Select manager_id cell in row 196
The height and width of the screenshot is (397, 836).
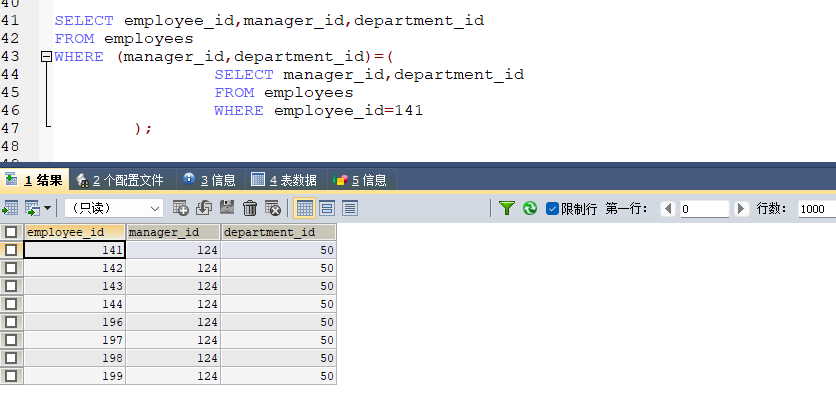tap(173, 322)
